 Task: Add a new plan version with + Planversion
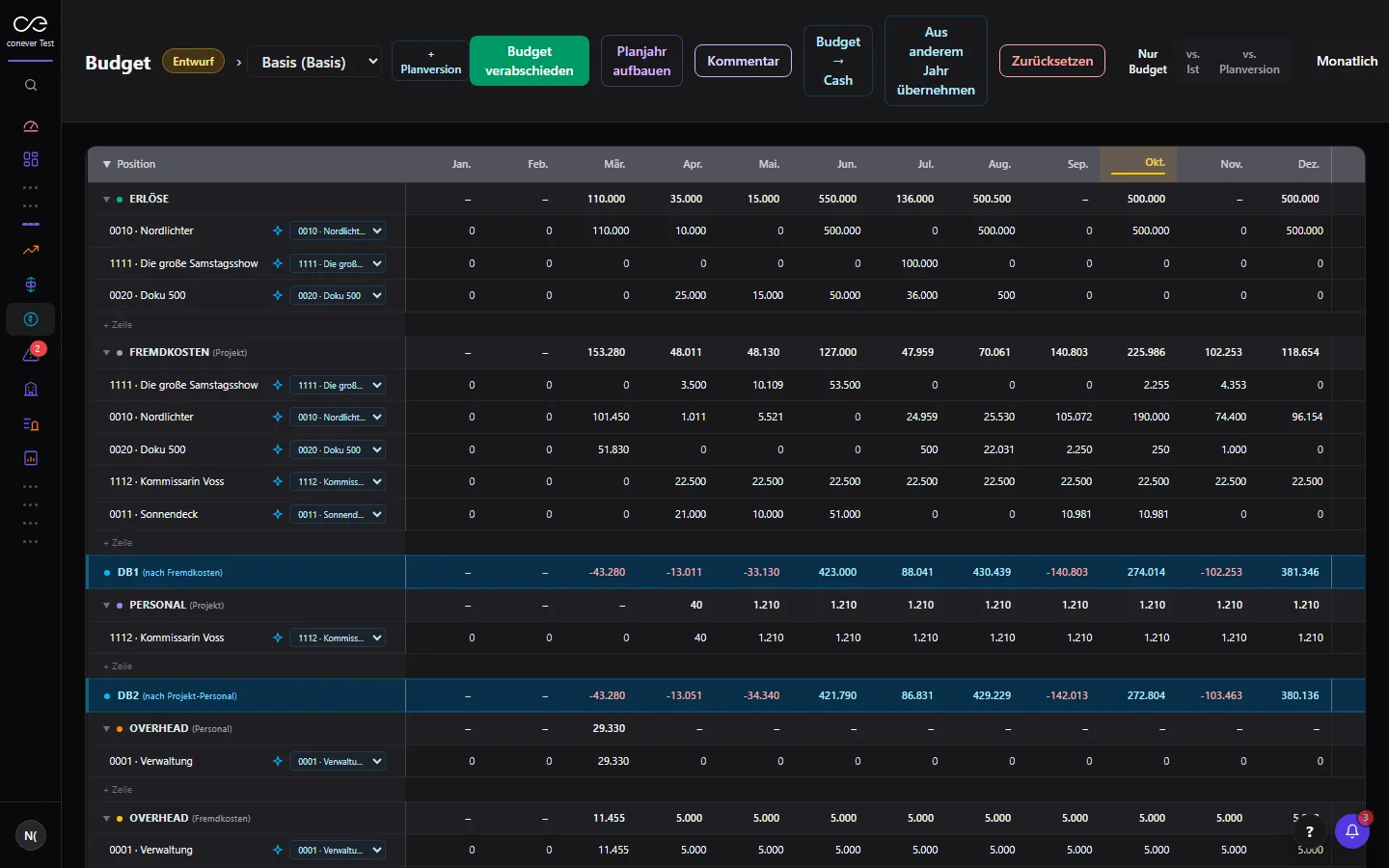pos(431,62)
